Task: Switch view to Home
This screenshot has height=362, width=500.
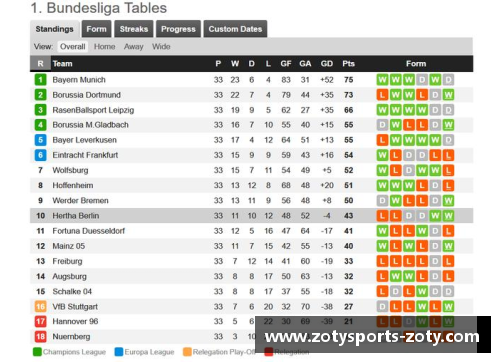Action: [105, 47]
